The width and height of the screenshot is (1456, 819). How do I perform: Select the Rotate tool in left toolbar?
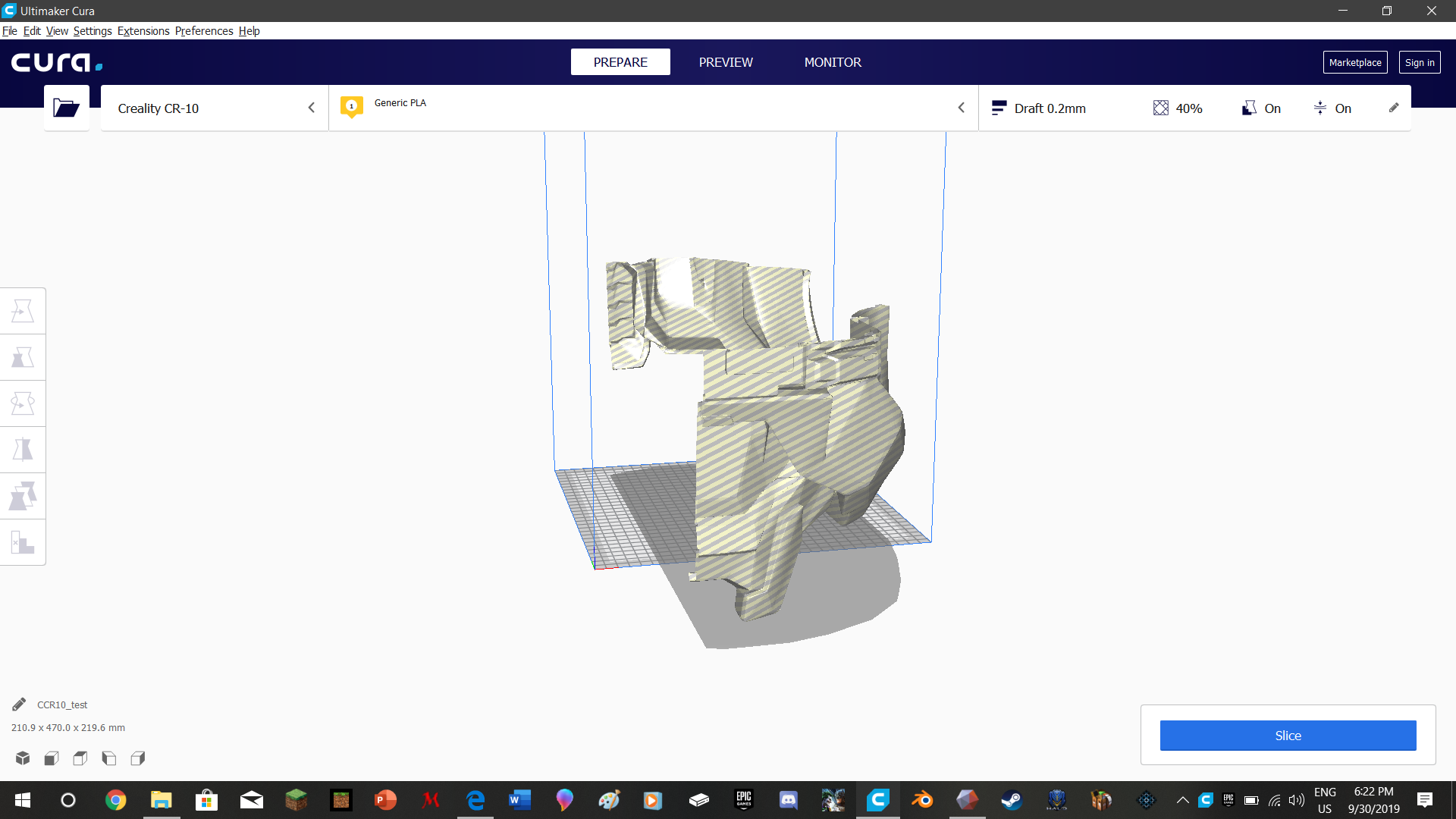point(23,403)
